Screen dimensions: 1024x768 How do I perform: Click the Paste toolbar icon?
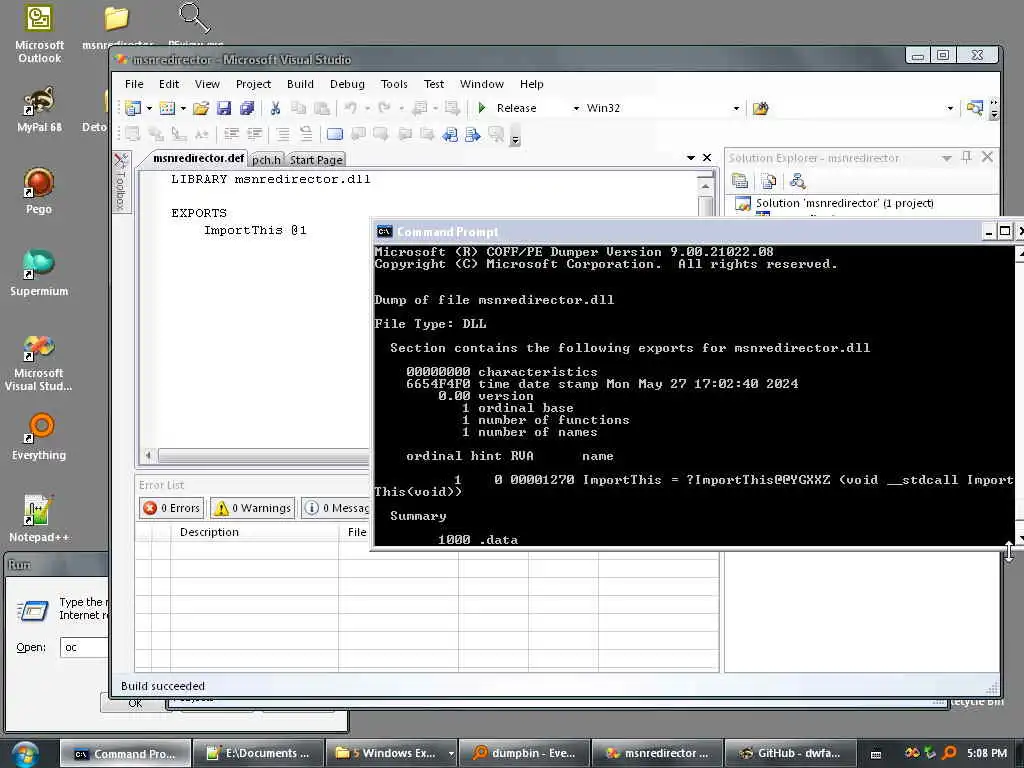tap(322, 108)
